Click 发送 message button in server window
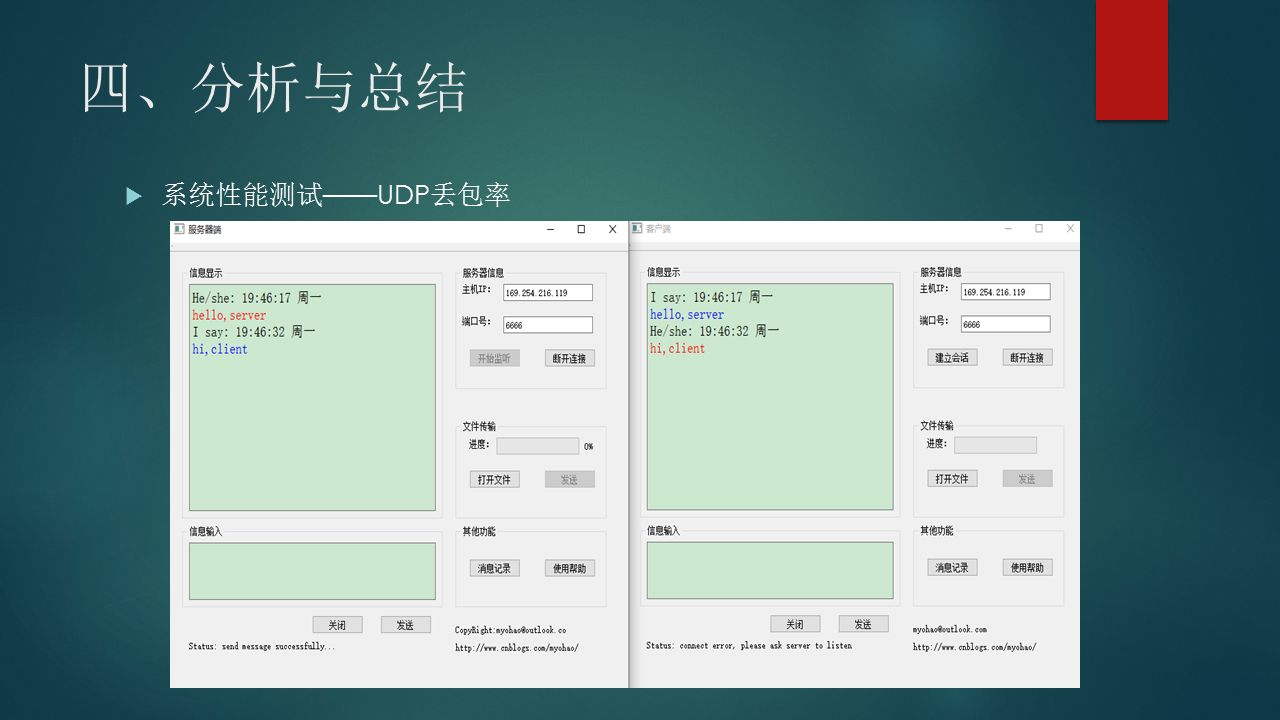 405,625
